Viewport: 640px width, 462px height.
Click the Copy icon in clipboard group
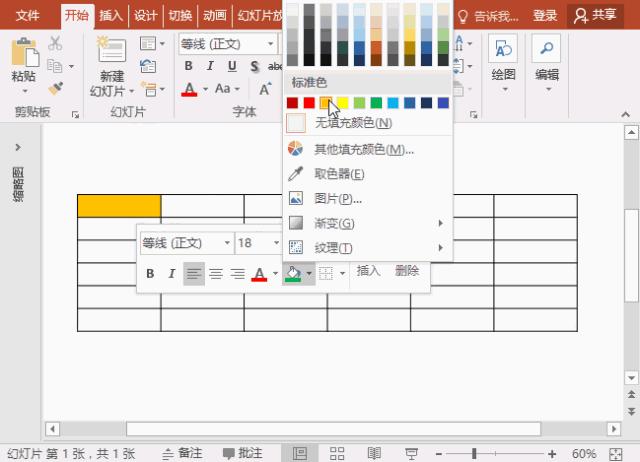click(x=55, y=66)
